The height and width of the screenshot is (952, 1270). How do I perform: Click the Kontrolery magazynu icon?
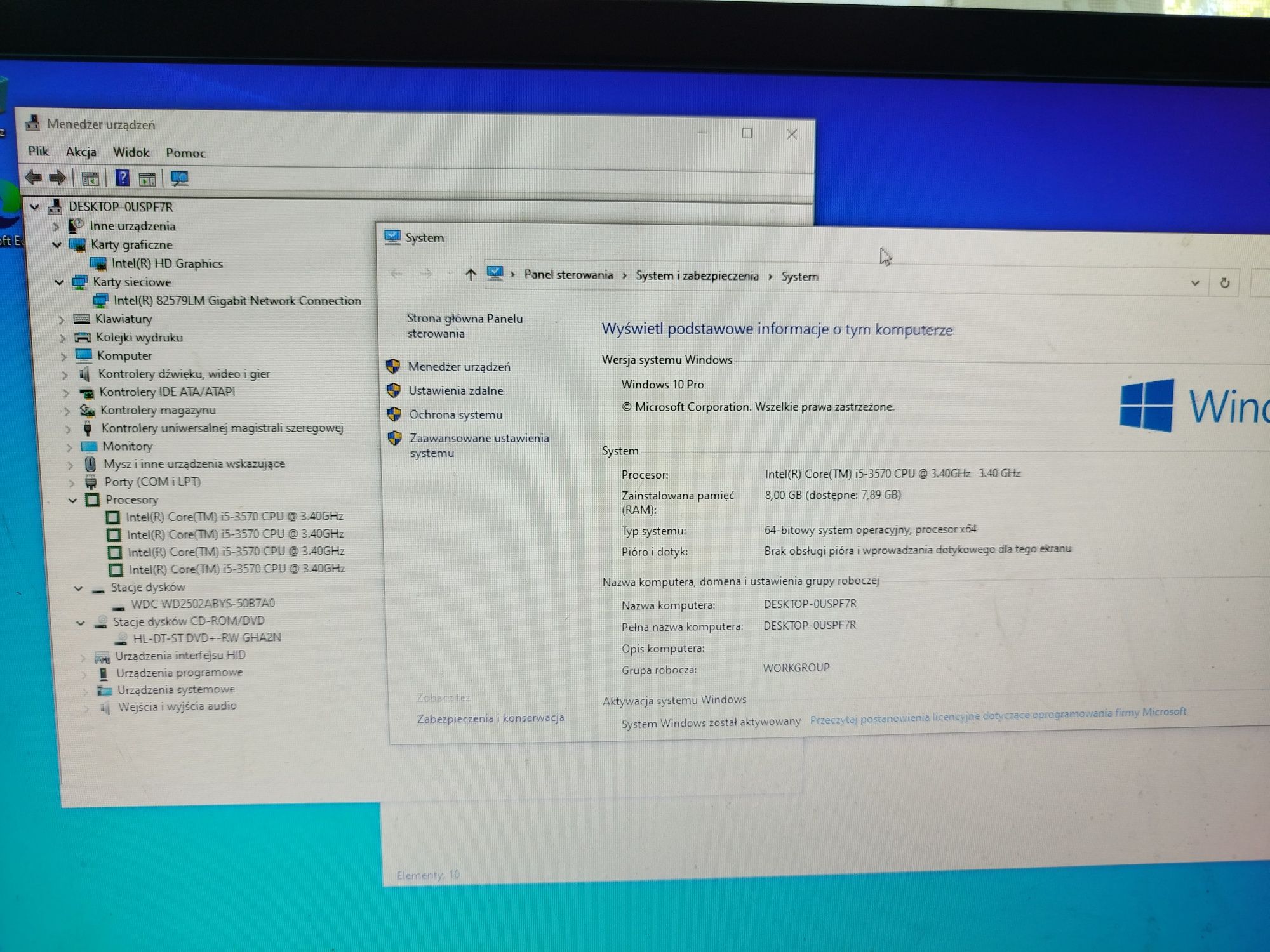click(x=87, y=410)
